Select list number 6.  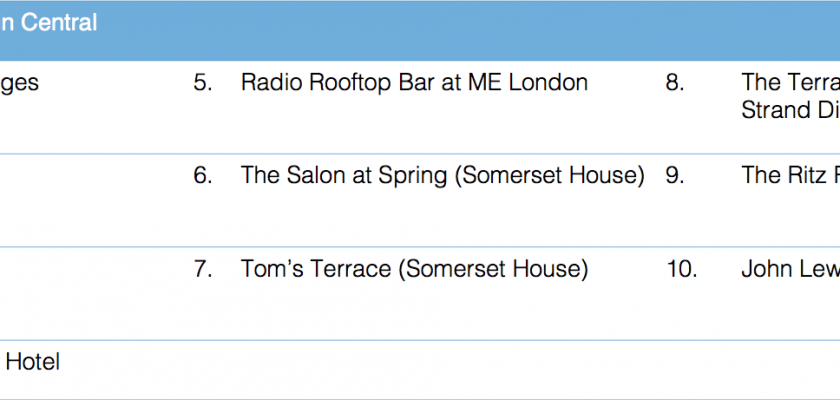(x=203, y=176)
